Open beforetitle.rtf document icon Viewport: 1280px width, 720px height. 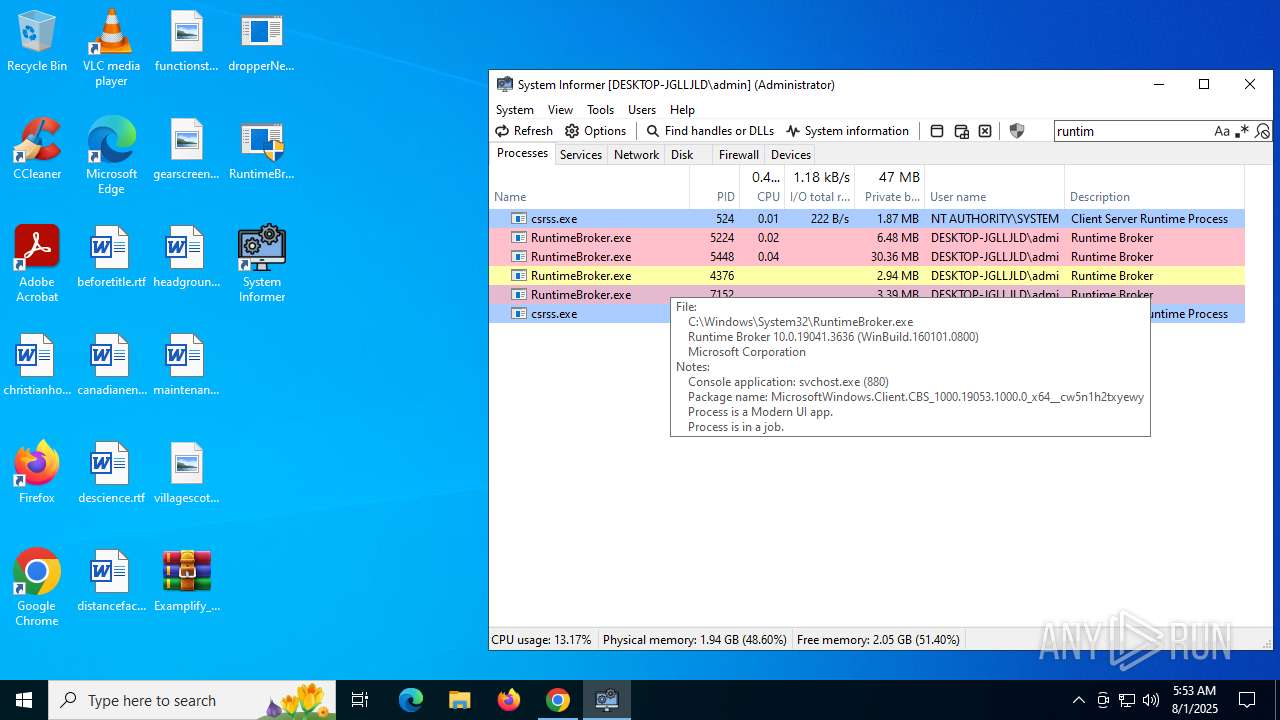[x=111, y=257]
